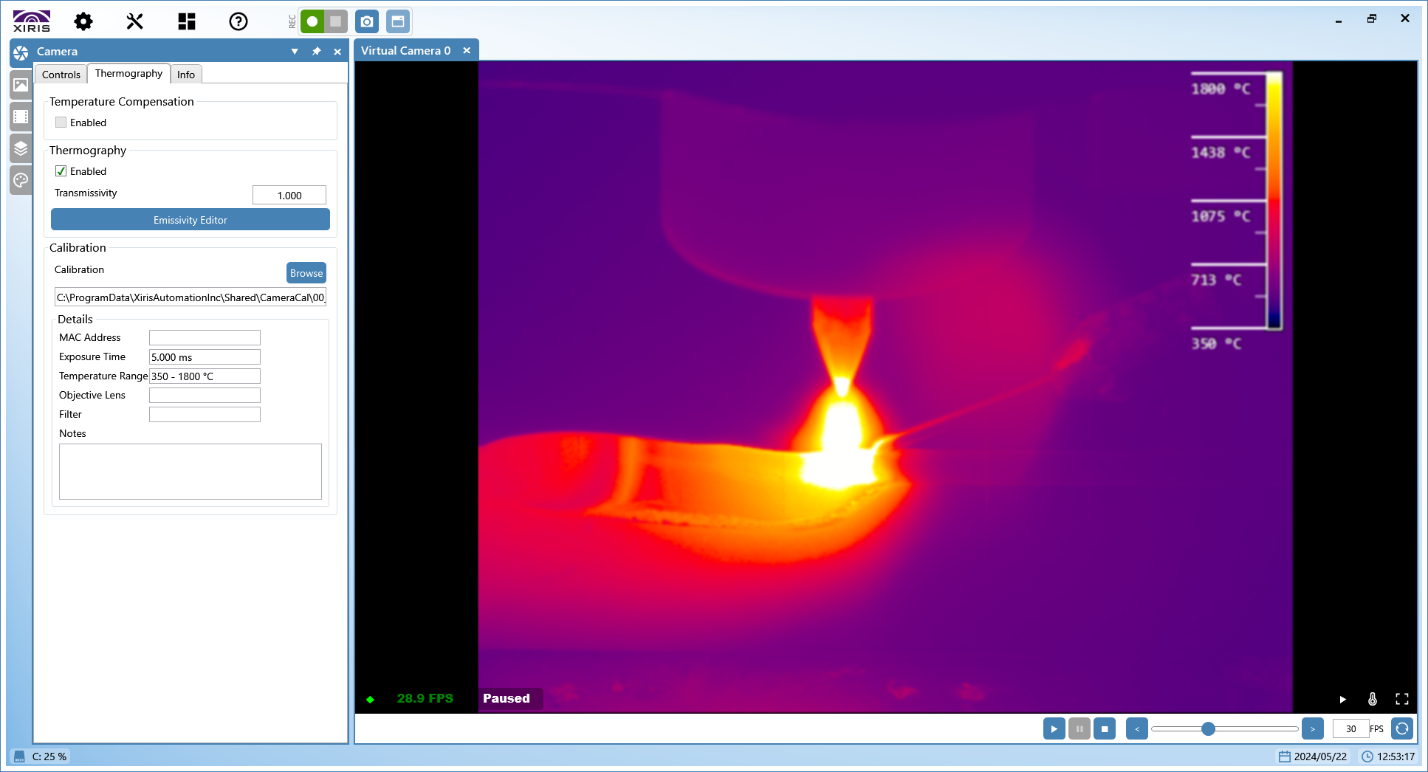Take a snapshot with the camera icon

(x=367, y=21)
